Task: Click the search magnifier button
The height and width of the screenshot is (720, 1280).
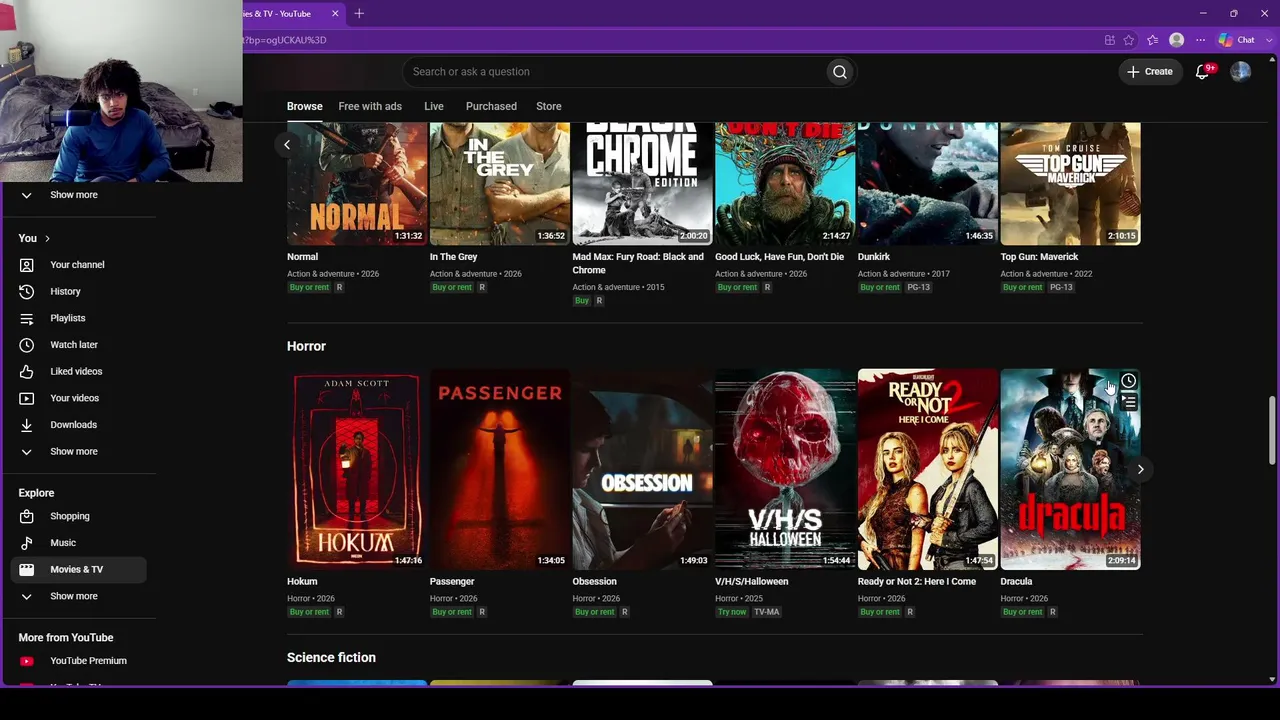Action: pos(840,72)
